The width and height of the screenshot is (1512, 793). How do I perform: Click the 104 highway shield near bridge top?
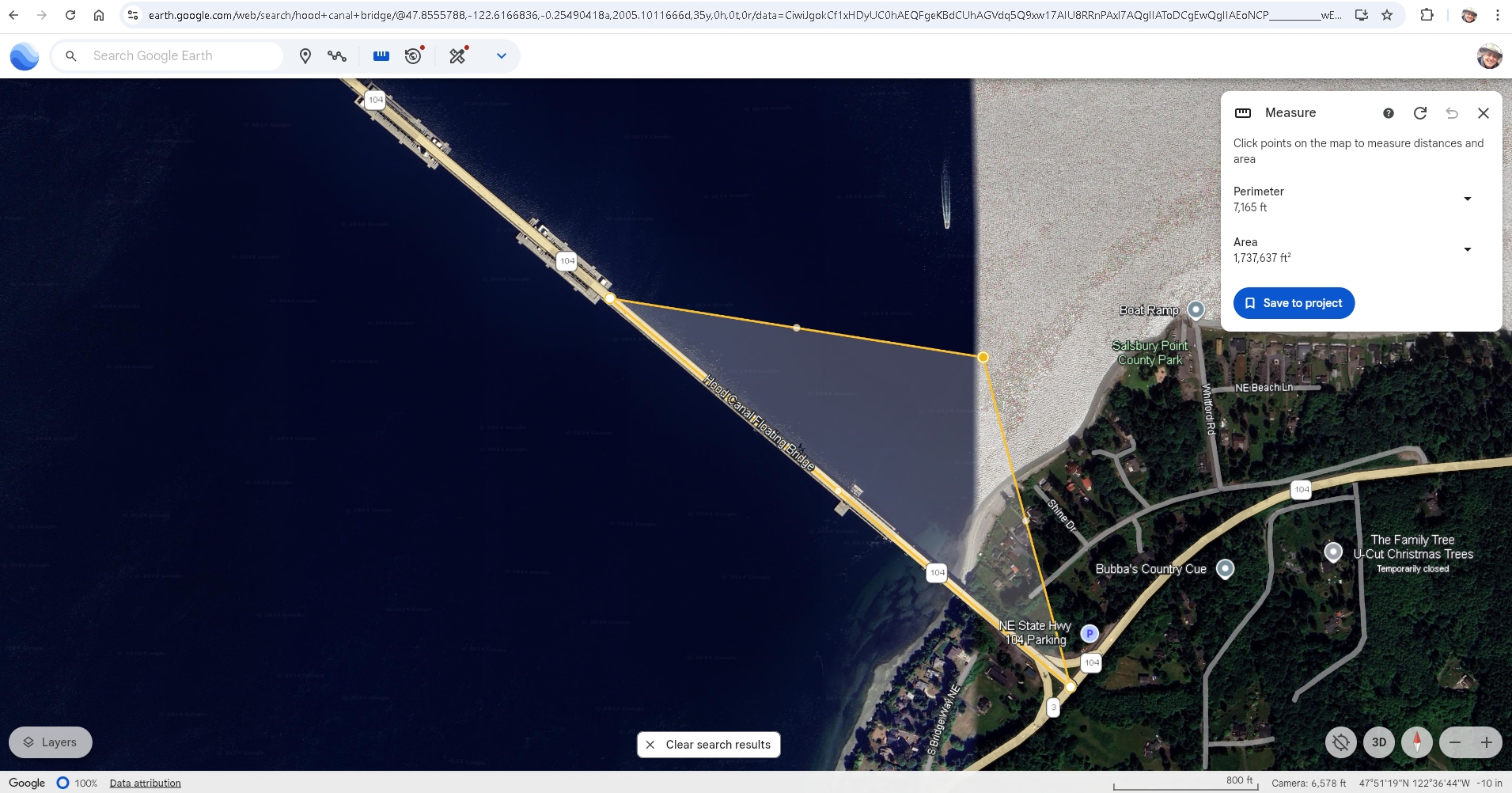coord(375,100)
